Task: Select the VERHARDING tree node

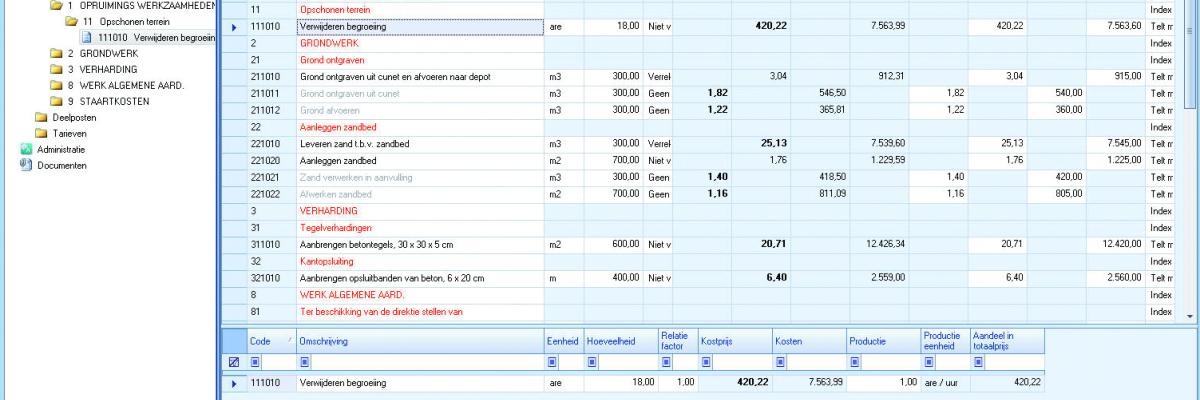Action: tap(105, 69)
